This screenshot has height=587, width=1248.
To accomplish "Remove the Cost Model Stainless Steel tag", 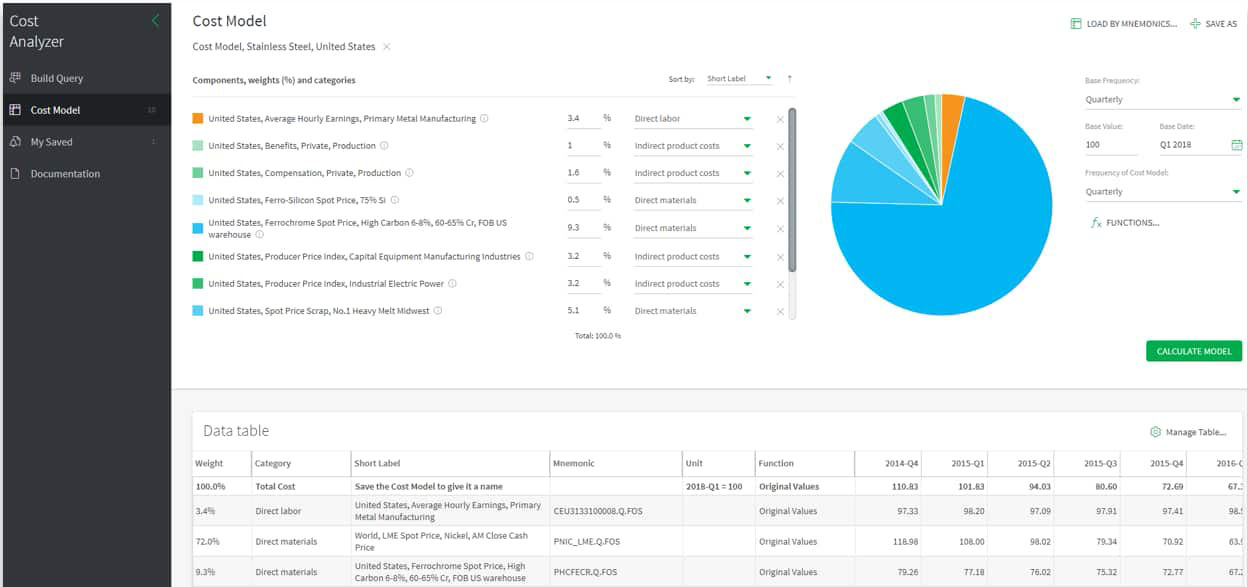I will coord(387,47).
